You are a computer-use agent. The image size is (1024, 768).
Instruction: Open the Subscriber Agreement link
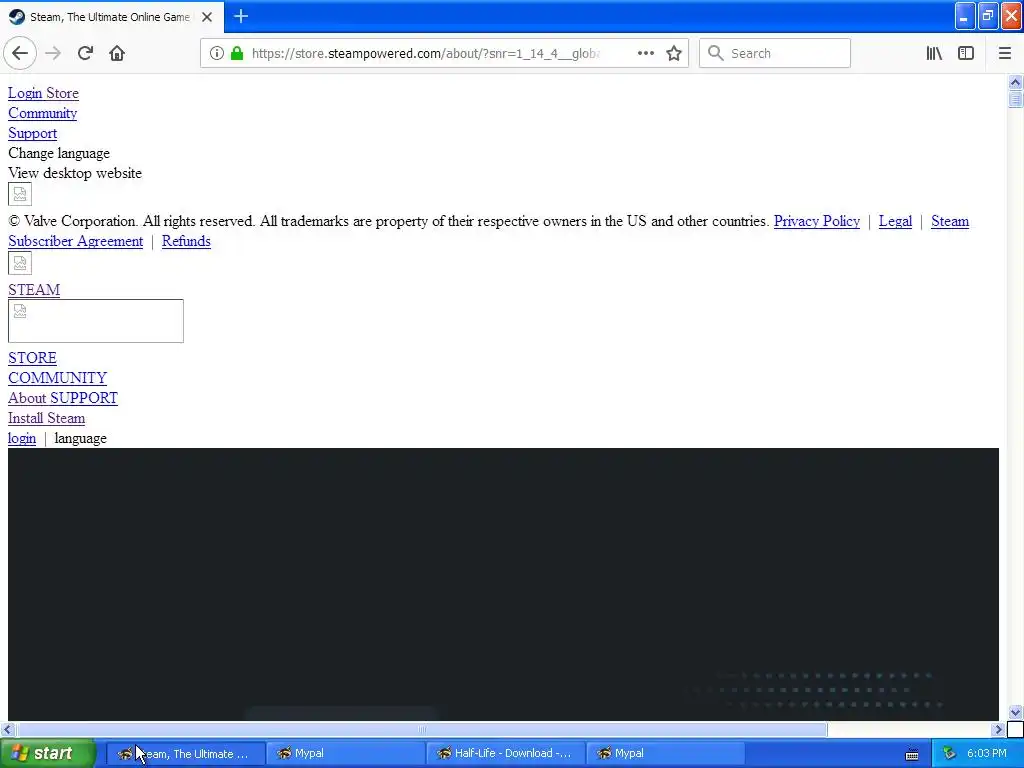point(75,241)
